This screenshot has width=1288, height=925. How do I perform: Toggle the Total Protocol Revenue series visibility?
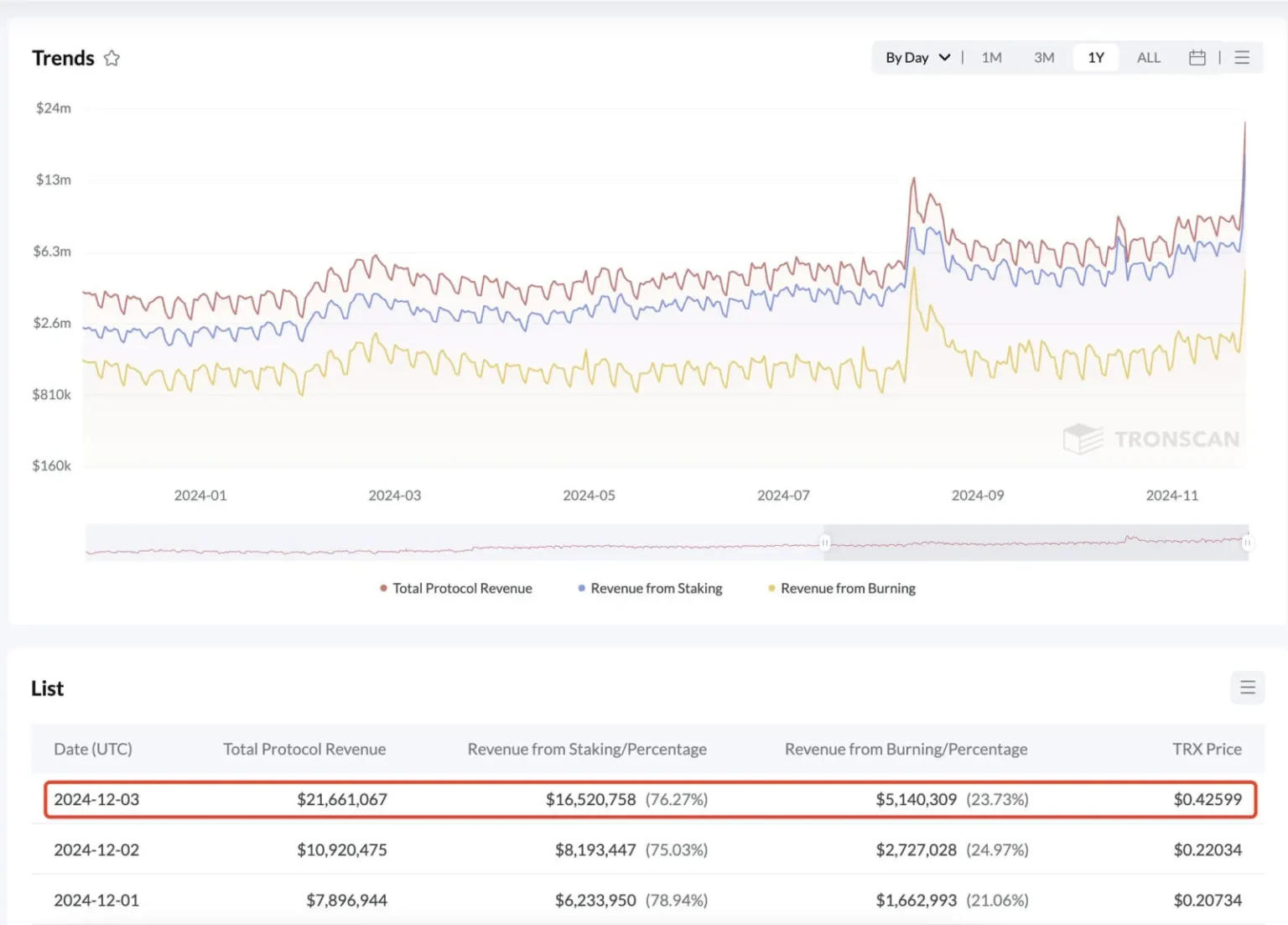462,588
